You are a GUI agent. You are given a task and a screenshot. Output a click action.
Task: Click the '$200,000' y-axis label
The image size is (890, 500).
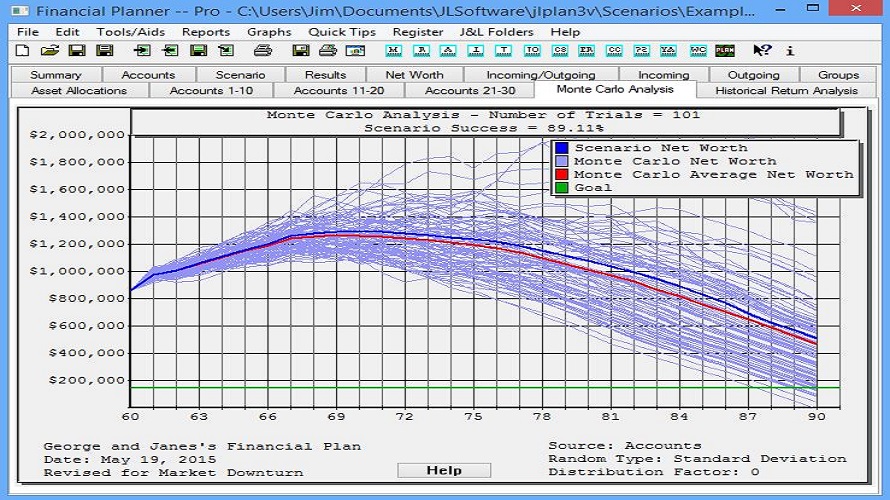86,380
